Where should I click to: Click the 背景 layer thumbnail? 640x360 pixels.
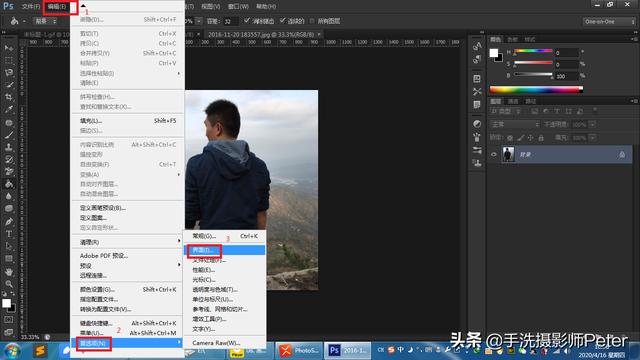(x=508, y=155)
